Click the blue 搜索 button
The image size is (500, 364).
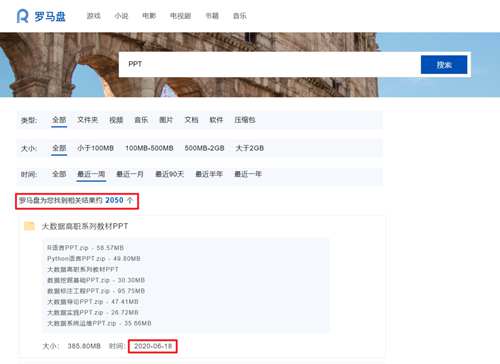[x=444, y=65]
